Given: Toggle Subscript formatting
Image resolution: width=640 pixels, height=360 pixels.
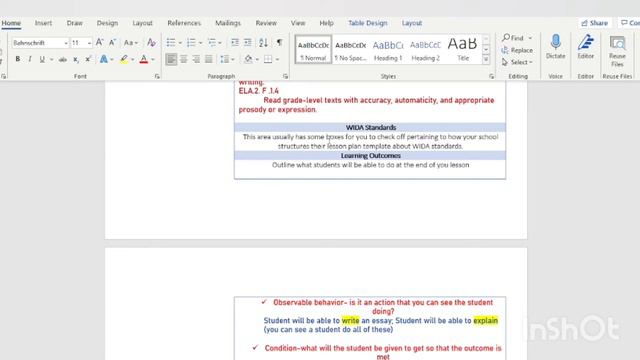Looking at the screenshot, I should [76, 60].
